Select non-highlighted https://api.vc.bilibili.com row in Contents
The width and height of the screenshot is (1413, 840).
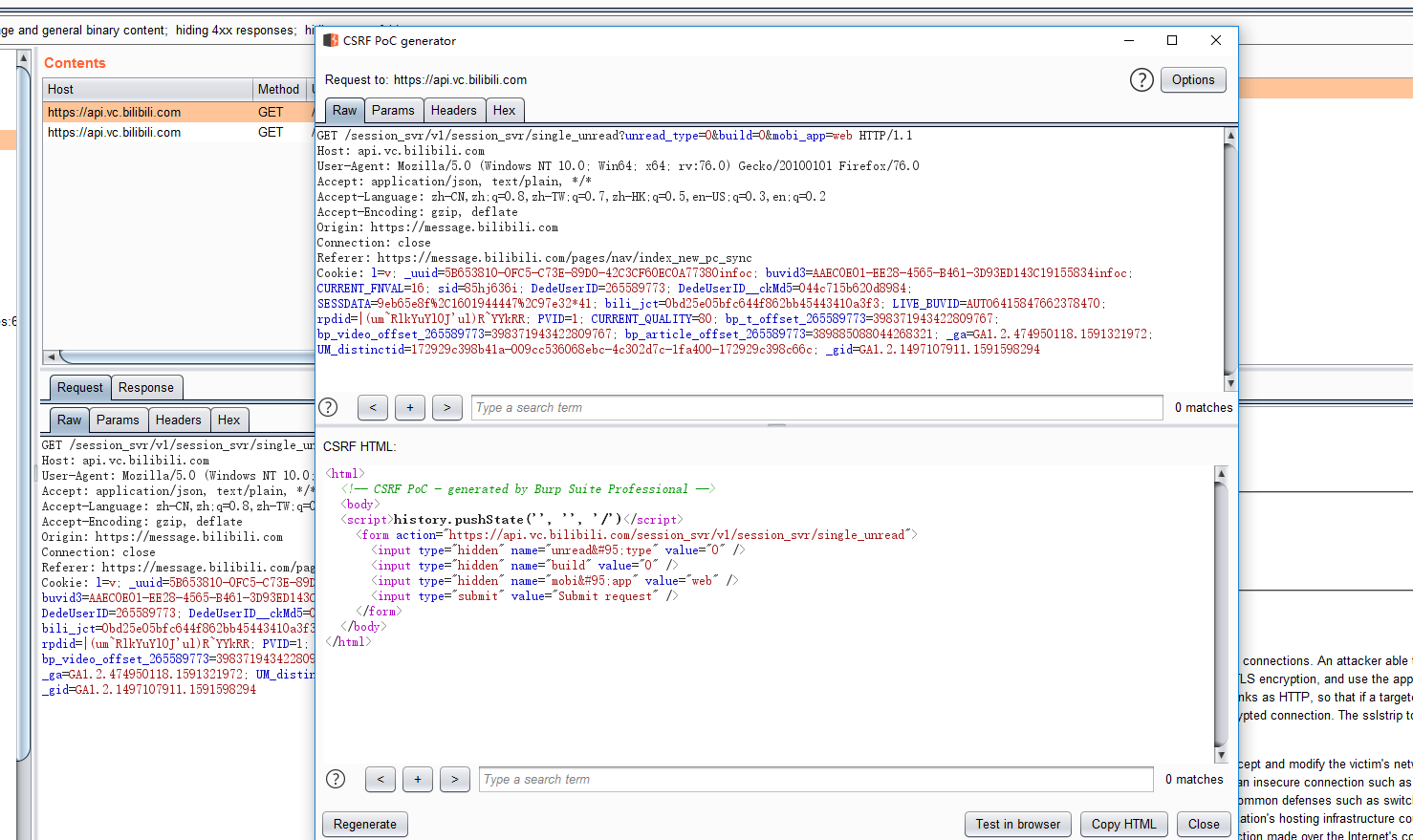tap(178, 133)
